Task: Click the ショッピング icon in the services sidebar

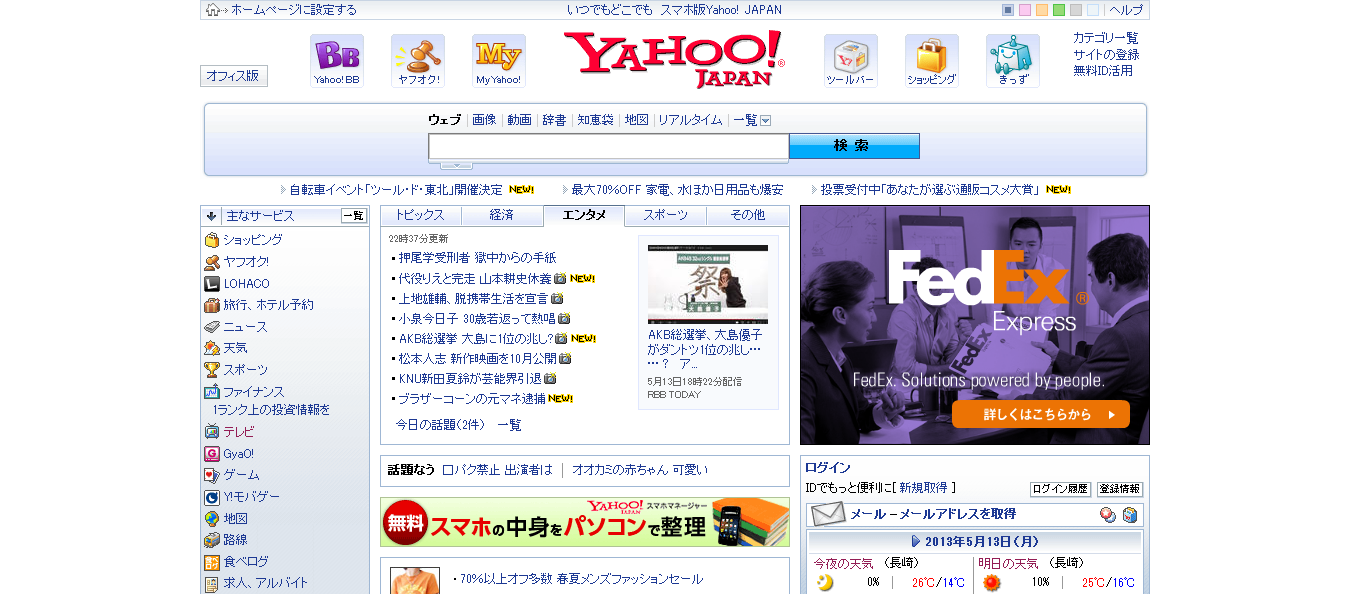Action: [212, 240]
